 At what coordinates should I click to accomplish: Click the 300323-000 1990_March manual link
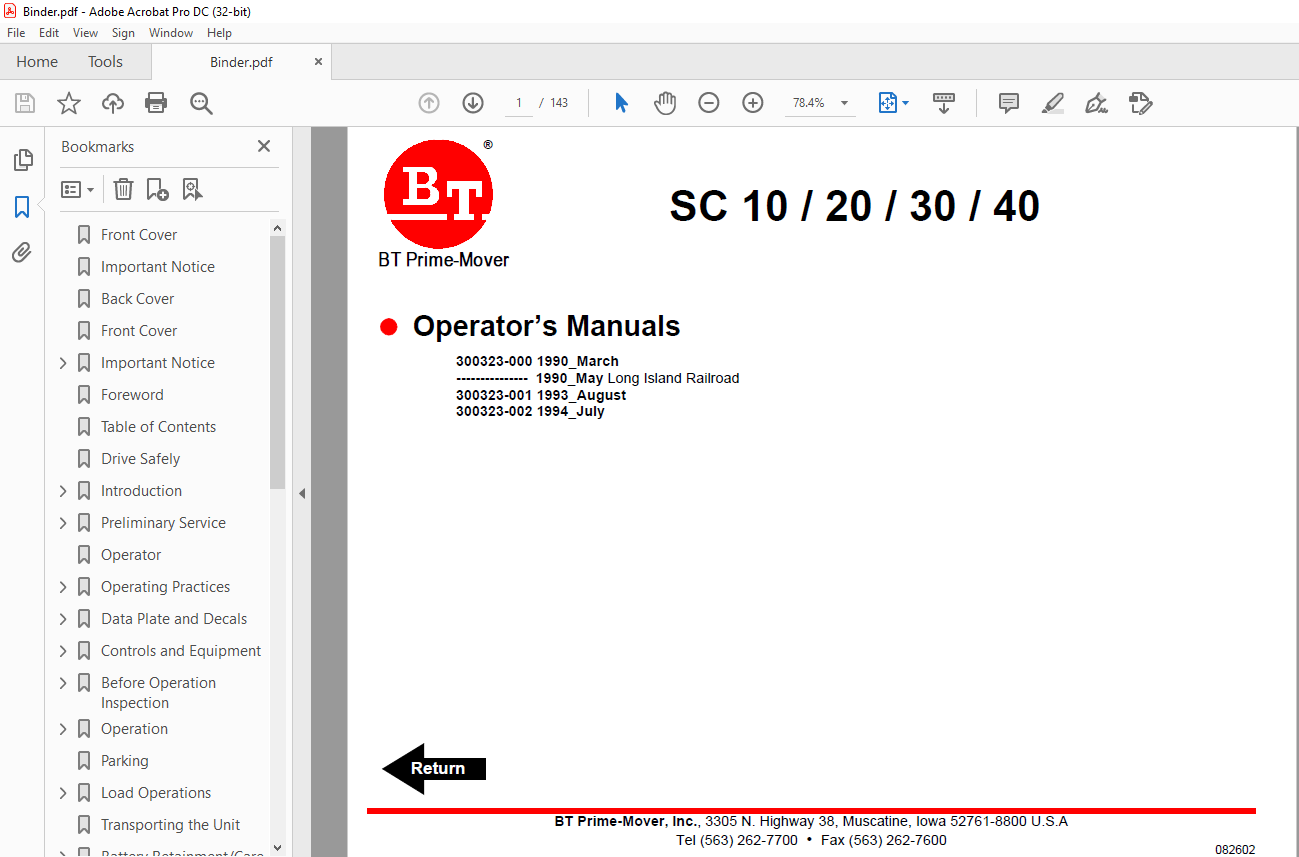coord(537,361)
